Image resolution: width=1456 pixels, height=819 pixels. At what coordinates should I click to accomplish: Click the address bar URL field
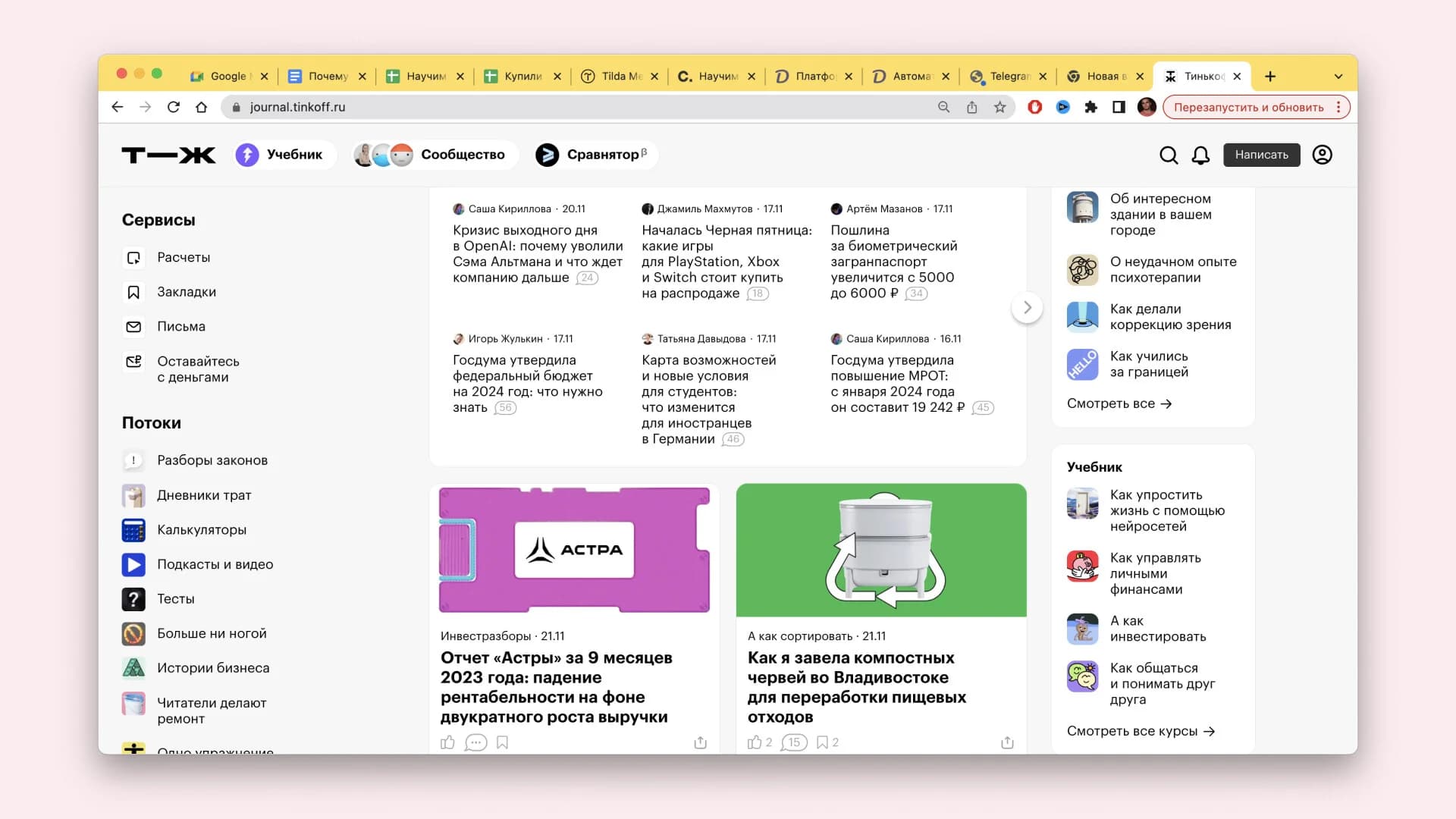[x=576, y=107]
